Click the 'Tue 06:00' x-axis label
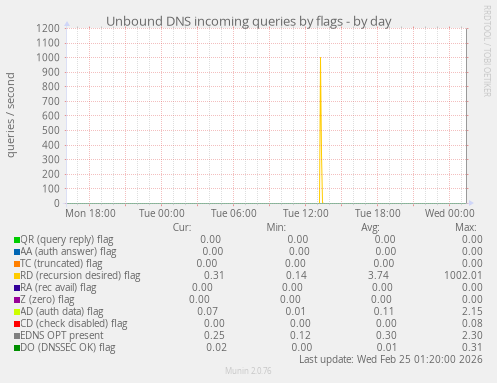Image resolution: width=497 pixels, height=383 pixels. pyautogui.click(x=234, y=213)
